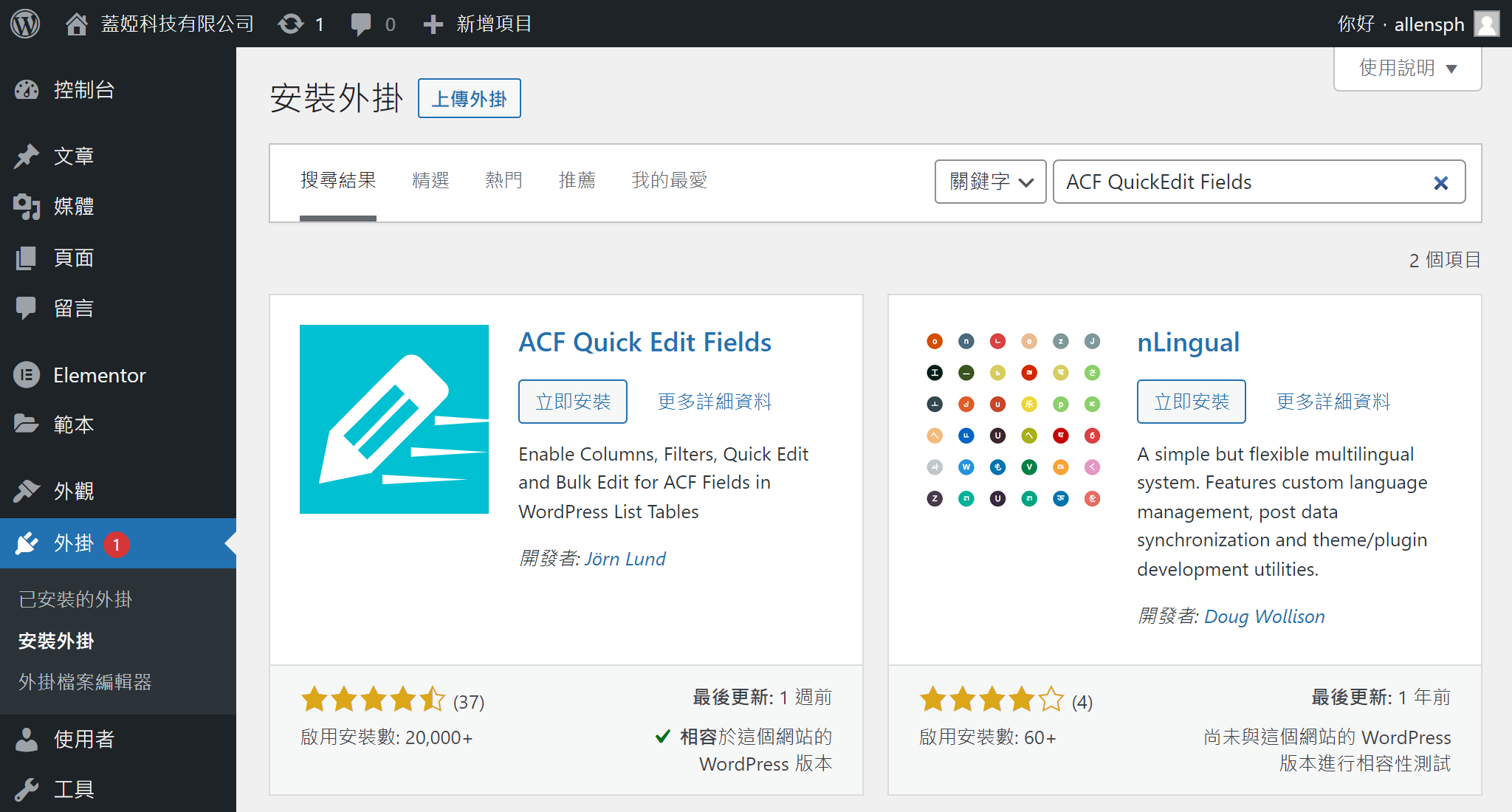Expand the 關鍵字 search type dropdown
Screen dimensions: 1512x812
click(990, 182)
